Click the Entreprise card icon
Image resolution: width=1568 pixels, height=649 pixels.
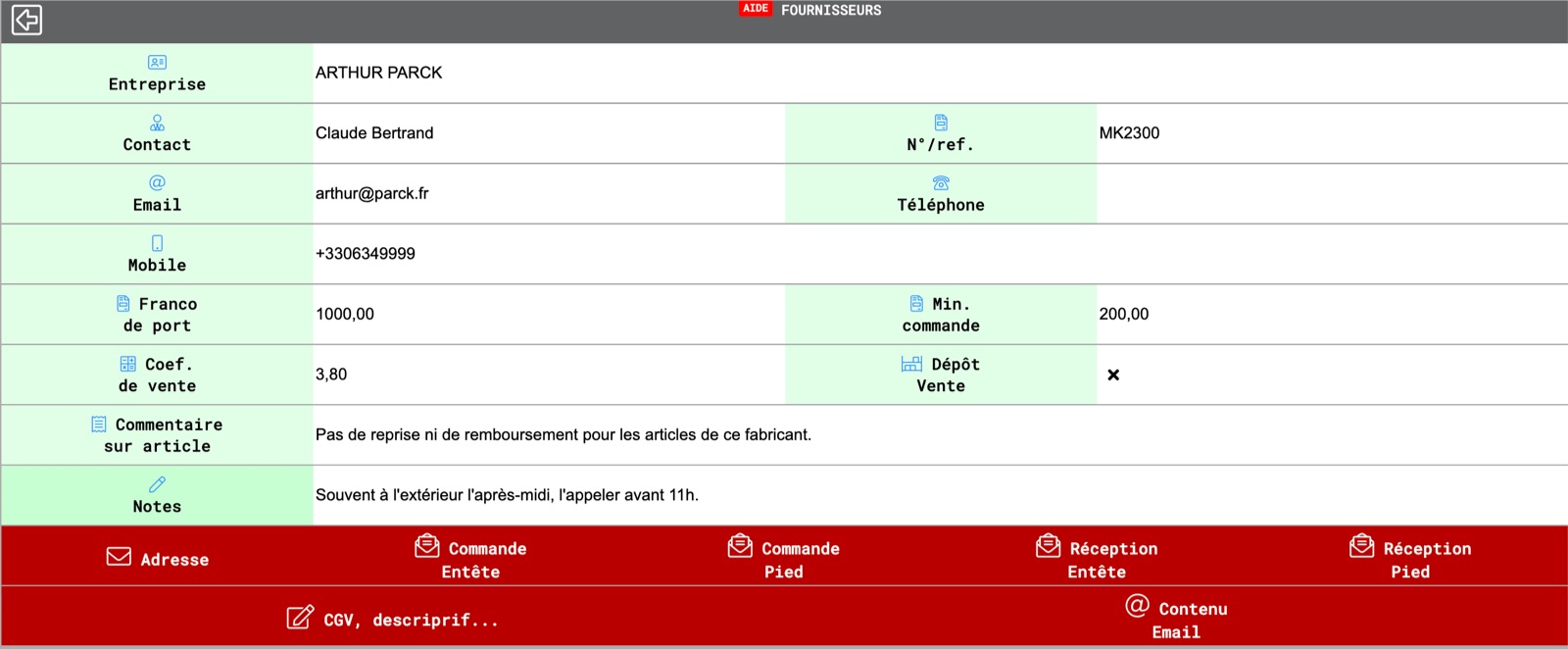point(157,62)
